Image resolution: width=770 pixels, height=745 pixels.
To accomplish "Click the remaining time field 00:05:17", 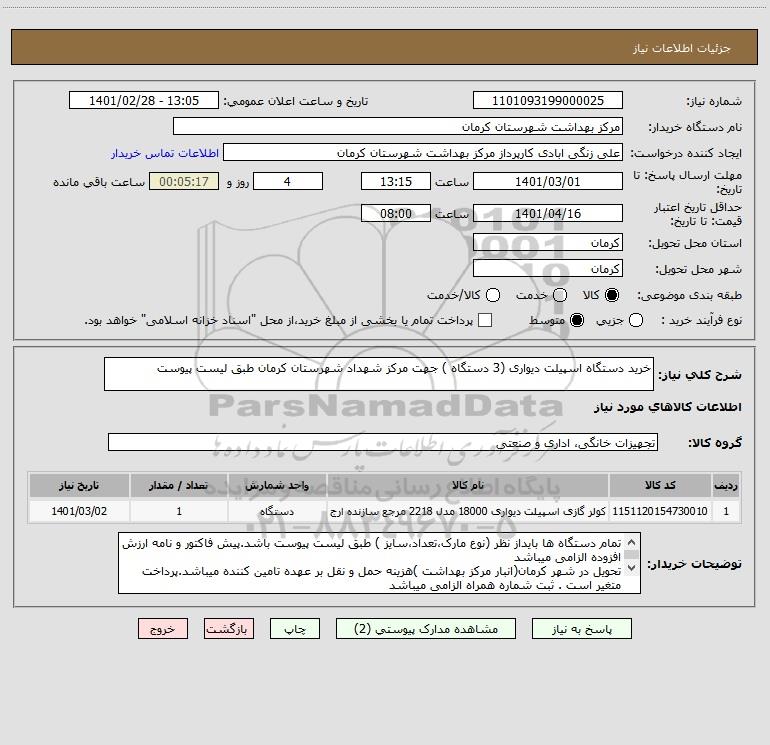I will [x=184, y=181].
